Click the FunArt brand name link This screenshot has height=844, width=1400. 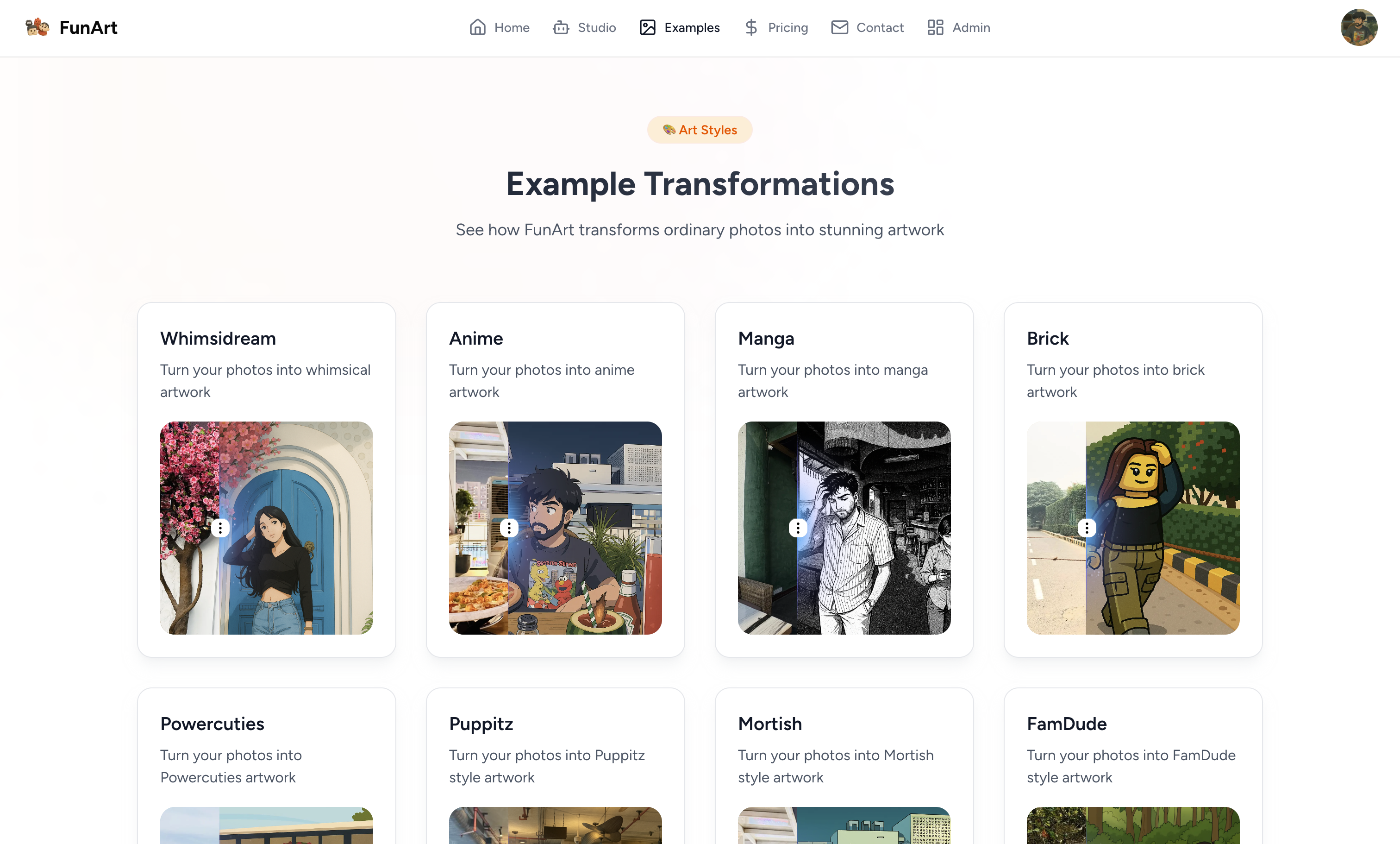point(88,27)
